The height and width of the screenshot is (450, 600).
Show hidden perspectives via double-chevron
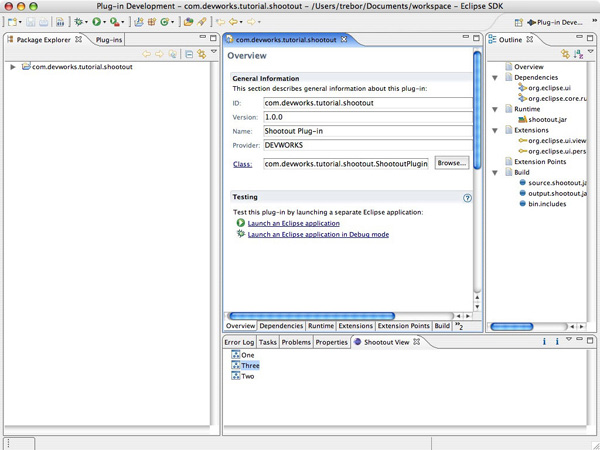coord(594,21)
